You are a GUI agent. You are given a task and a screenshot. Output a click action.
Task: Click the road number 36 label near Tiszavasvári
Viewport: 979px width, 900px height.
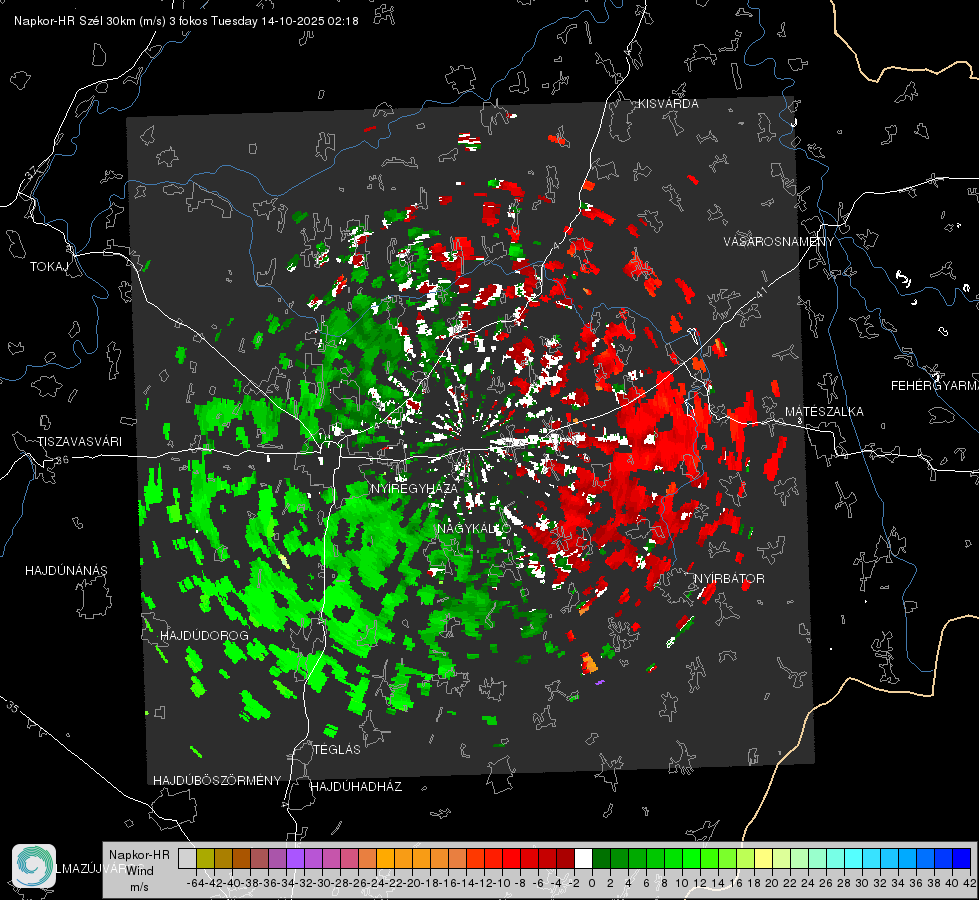[62, 460]
